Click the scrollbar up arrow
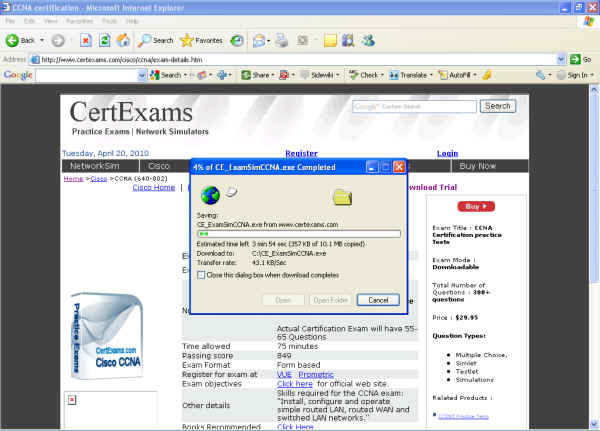Viewport: 600px width, 431px height. click(594, 90)
